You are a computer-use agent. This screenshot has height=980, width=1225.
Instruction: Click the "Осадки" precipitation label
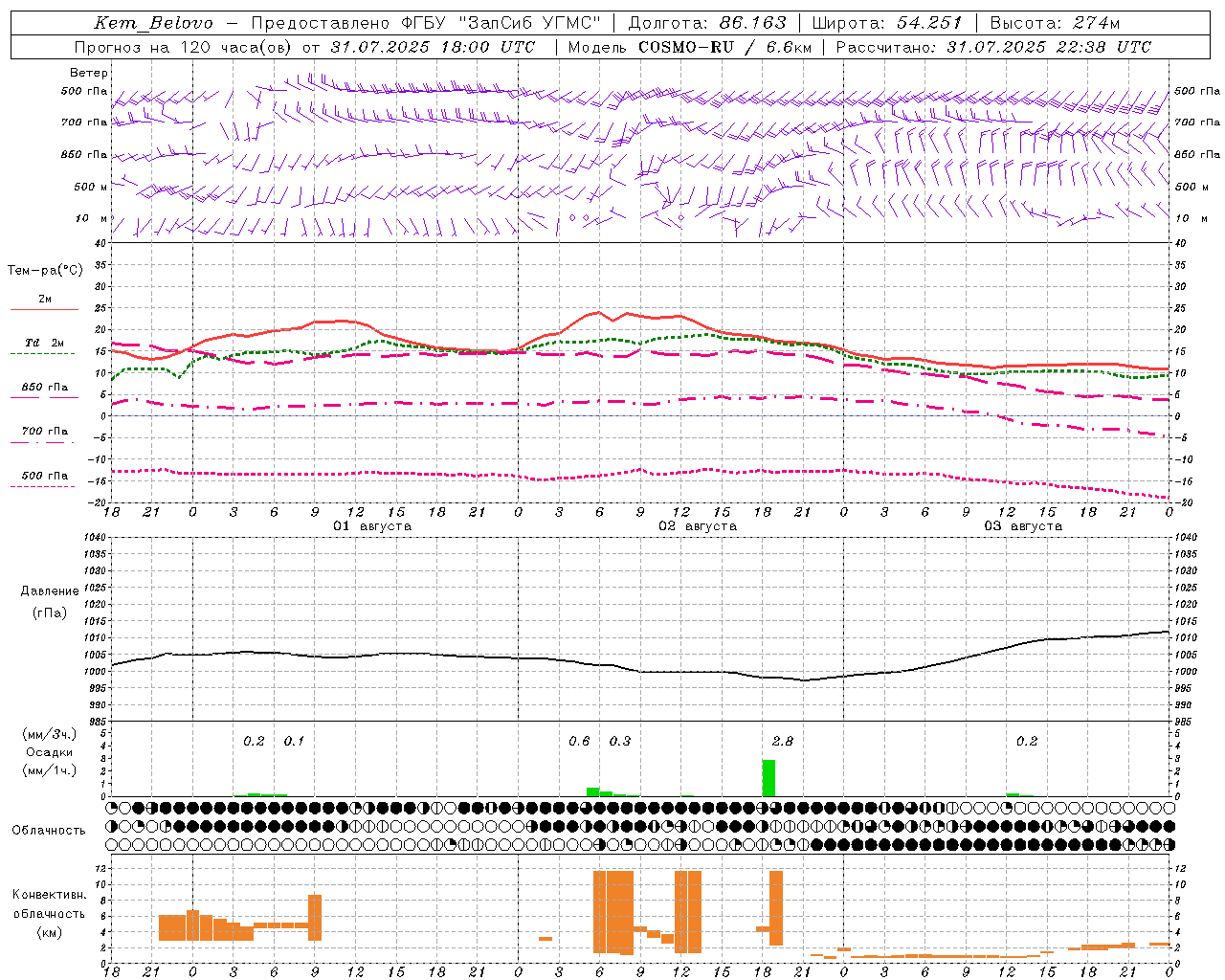point(50,752)
